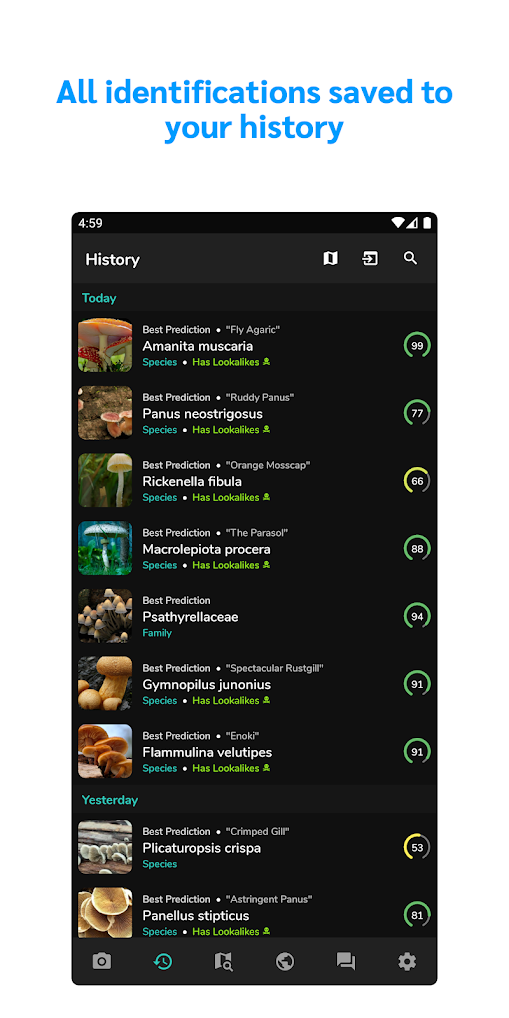Screen dimensions: 509x1018
Task: Click the 66 confidence ring for Rickenella fibula
Action: tap(417, 480)
